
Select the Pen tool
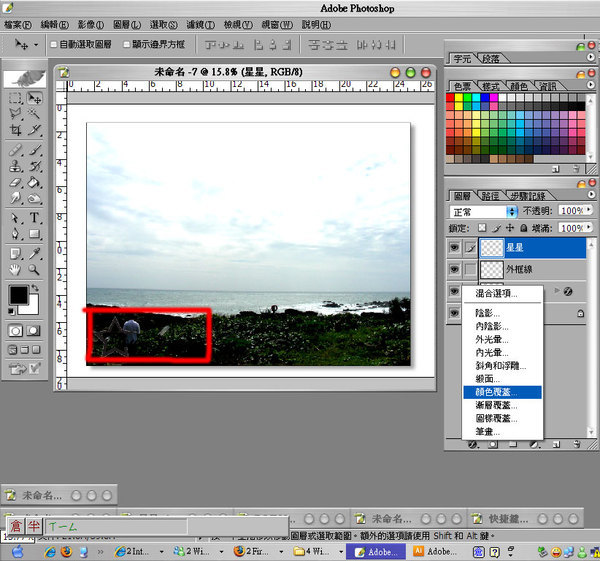point(15,233)
